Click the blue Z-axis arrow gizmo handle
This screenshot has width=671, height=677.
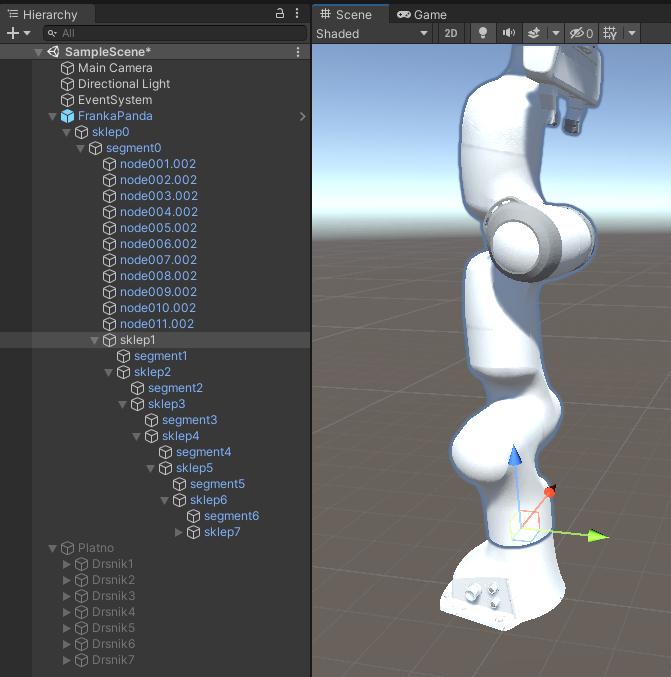point(514,457)
